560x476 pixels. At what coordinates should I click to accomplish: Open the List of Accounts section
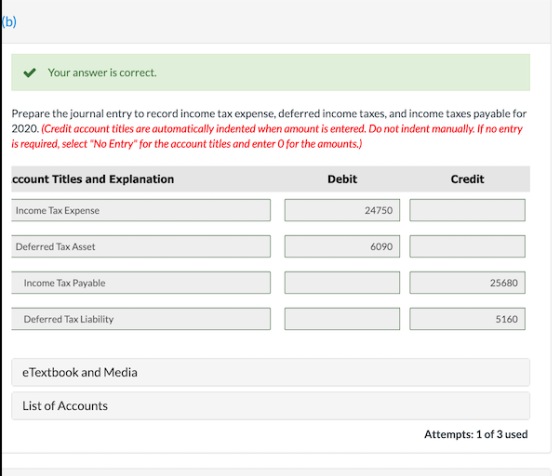pyautogui.click(x=270, y=406)
